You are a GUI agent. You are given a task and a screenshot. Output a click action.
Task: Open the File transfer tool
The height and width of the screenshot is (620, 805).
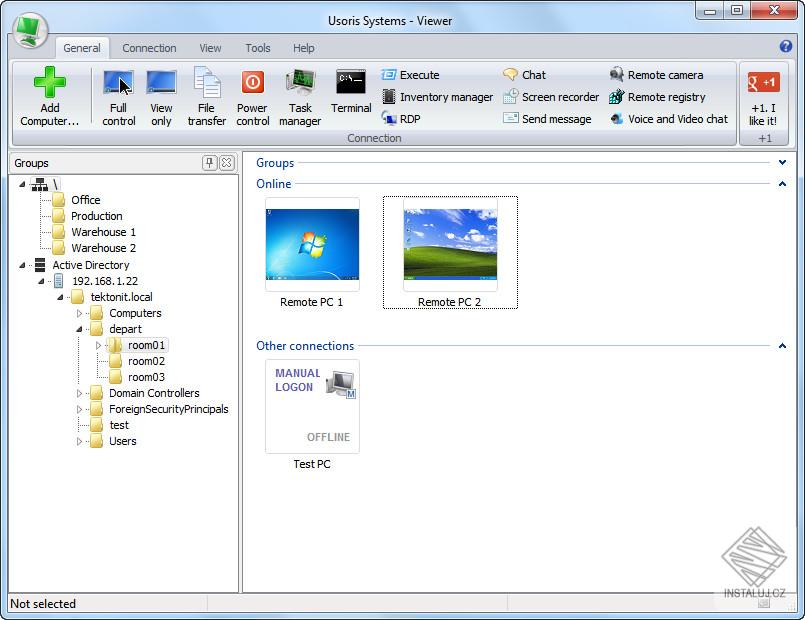click(206, 96)
